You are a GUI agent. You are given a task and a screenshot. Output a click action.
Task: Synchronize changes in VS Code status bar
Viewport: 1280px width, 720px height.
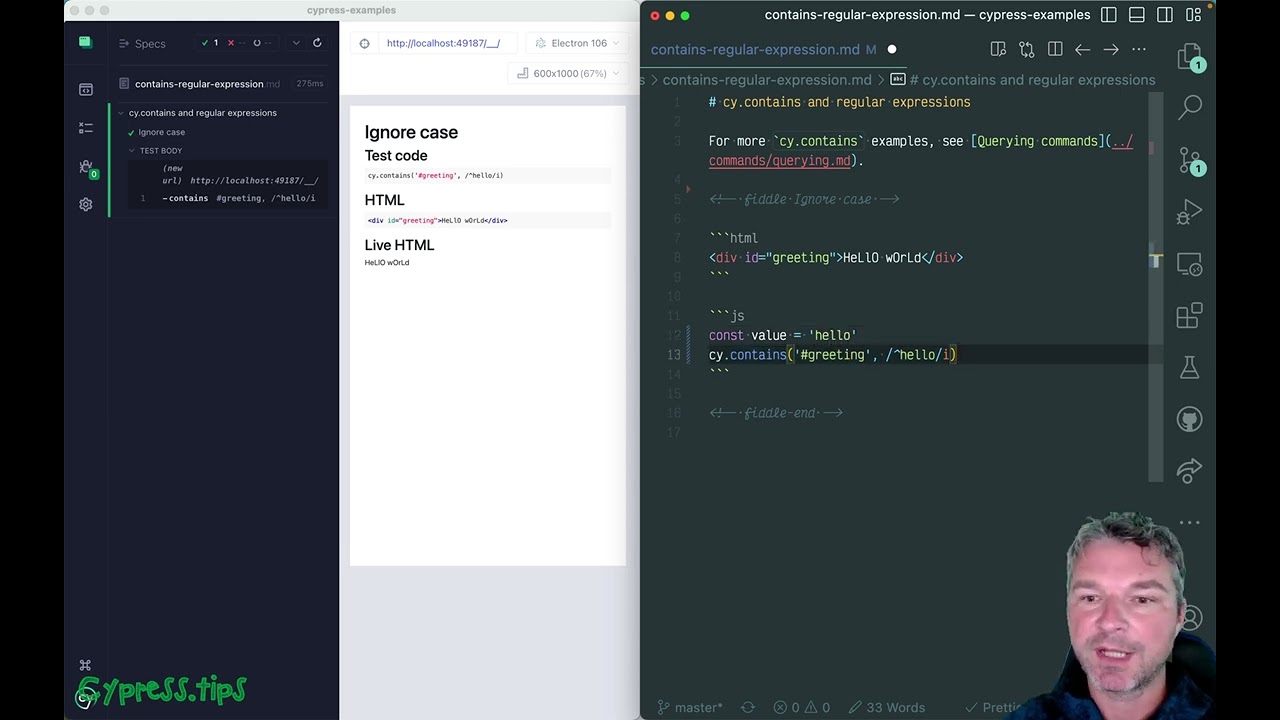click(x=747, y=707)
